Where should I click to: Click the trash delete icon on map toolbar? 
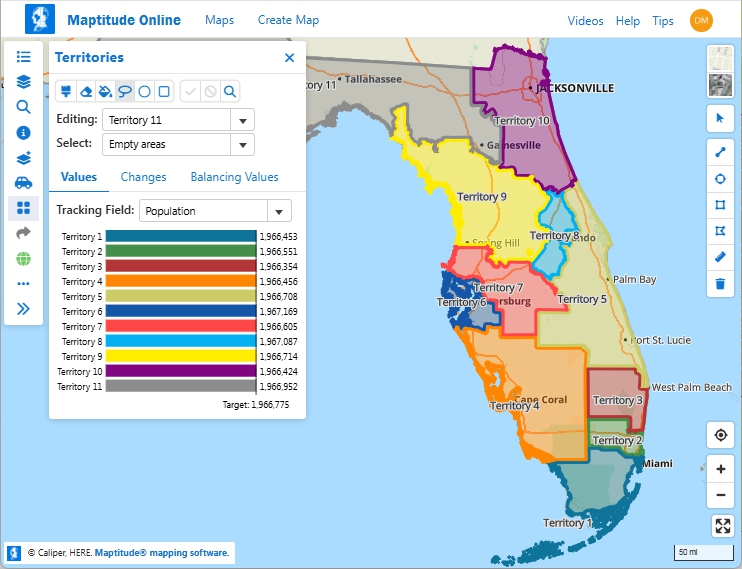pyautogui.click(x=720, y=284)
